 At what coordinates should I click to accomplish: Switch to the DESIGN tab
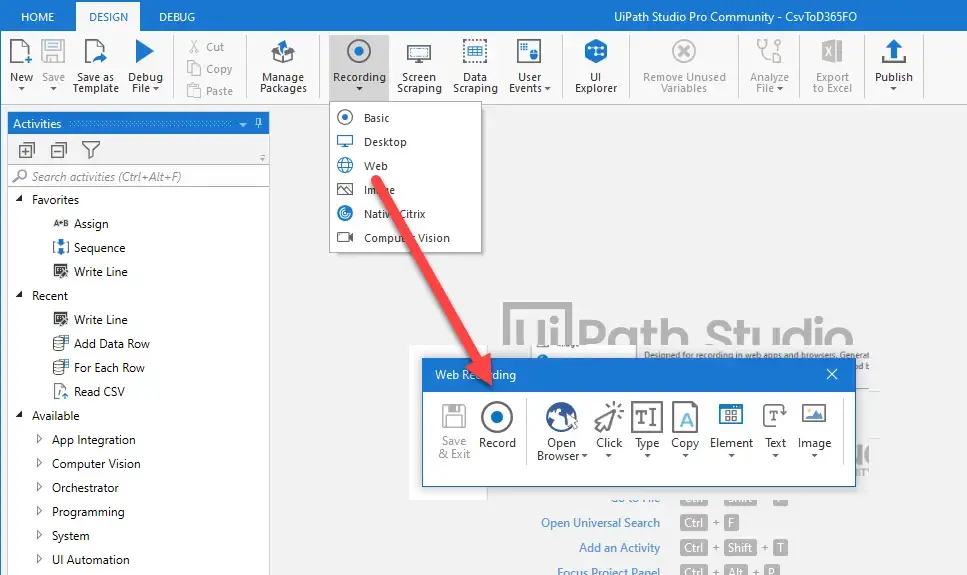[109, 17]
